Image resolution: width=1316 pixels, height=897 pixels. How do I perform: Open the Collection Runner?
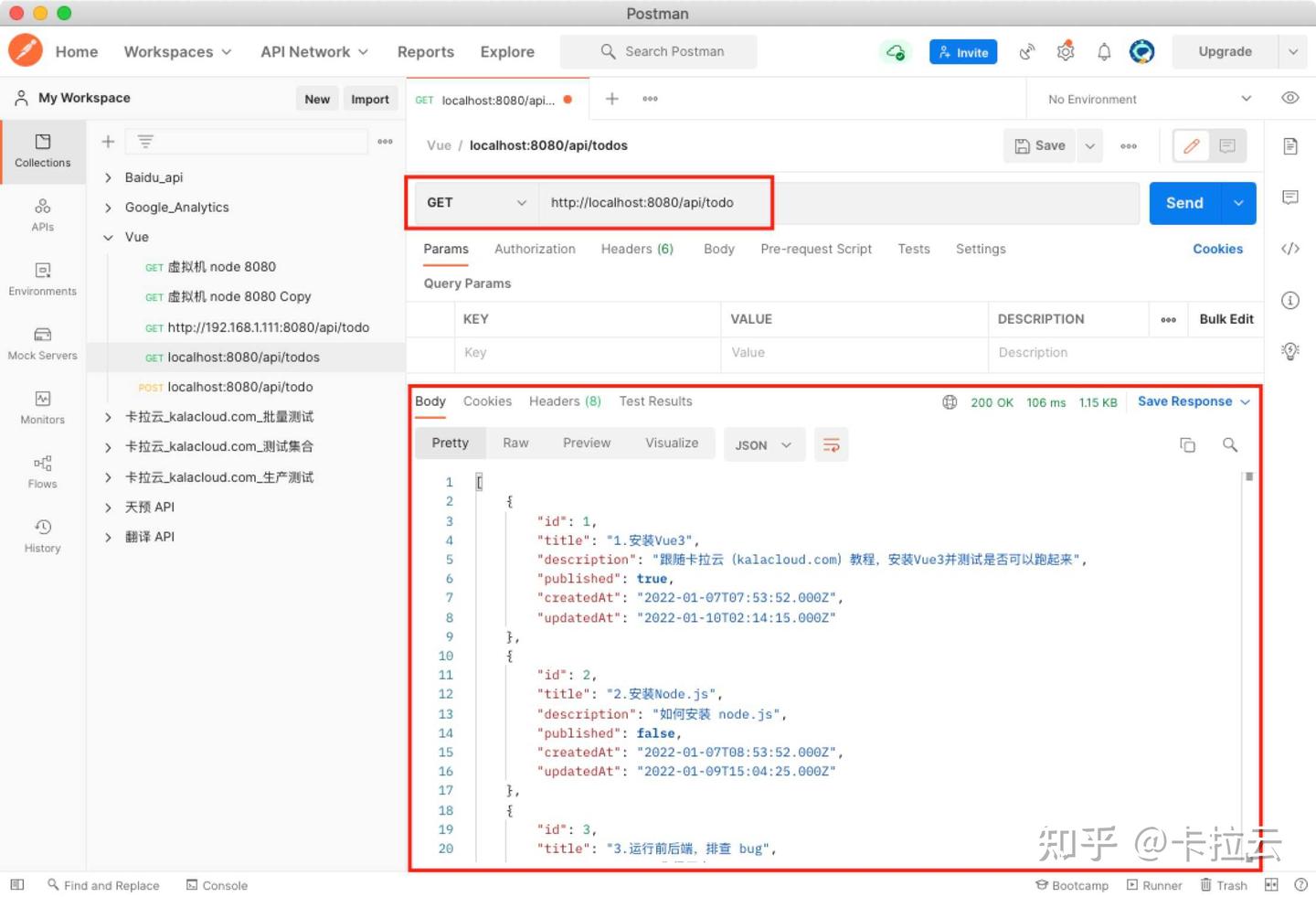[1154, 885]
